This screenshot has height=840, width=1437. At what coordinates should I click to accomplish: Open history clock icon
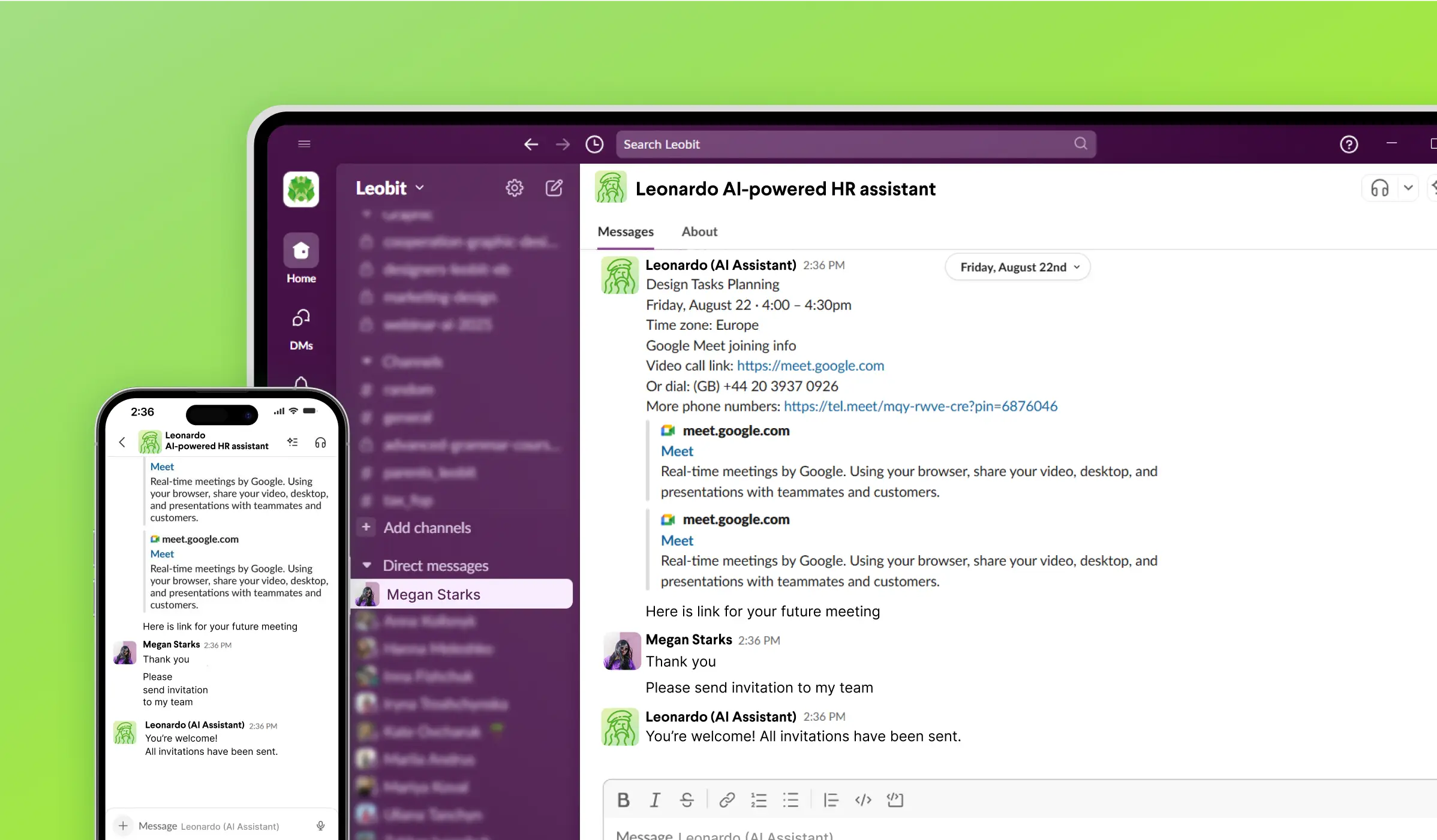(x=594, y=144)
